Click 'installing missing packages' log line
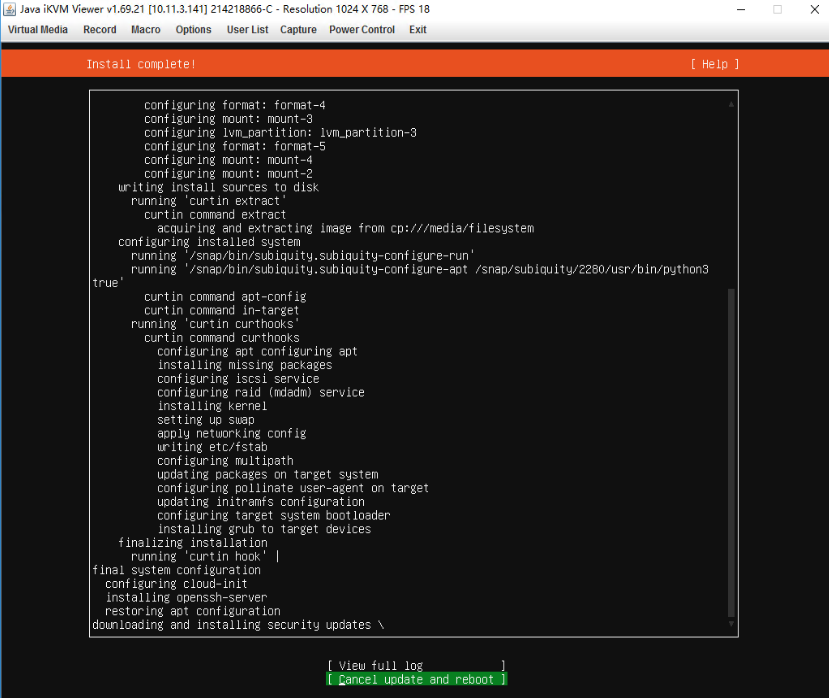The height and width of the screenshot is (698, 829). pos(245,365)
